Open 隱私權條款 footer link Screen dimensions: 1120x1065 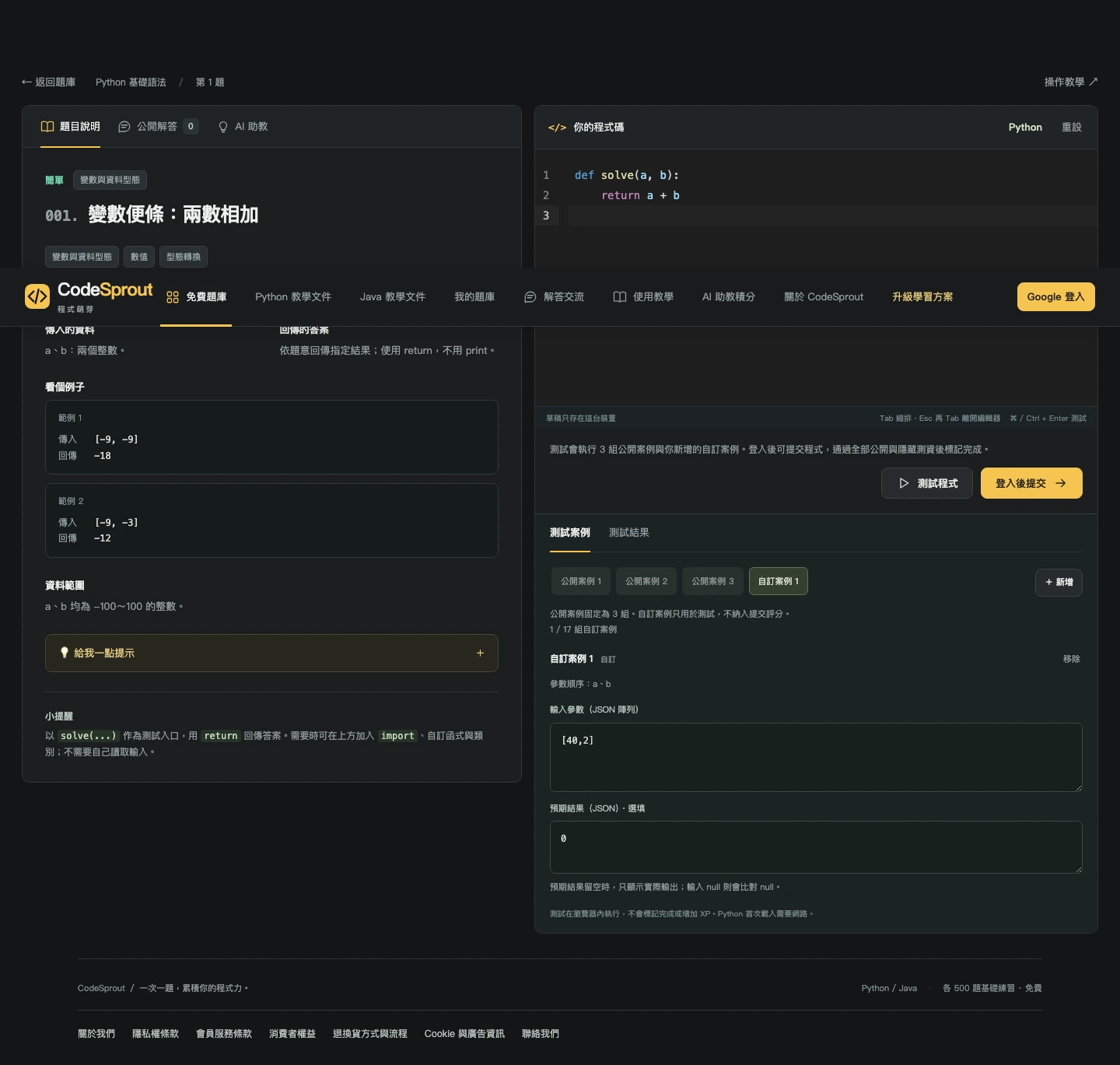point(156,1034)
